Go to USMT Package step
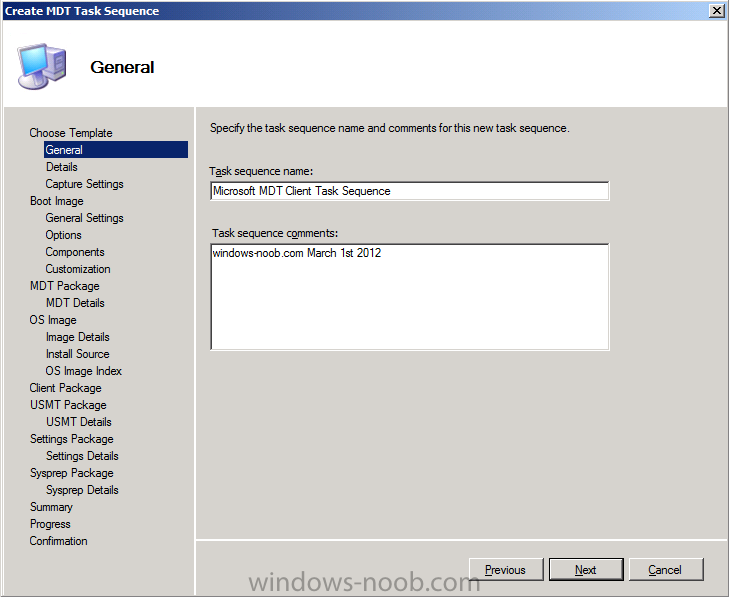This screenshot has width=729, height=597. 68,405
